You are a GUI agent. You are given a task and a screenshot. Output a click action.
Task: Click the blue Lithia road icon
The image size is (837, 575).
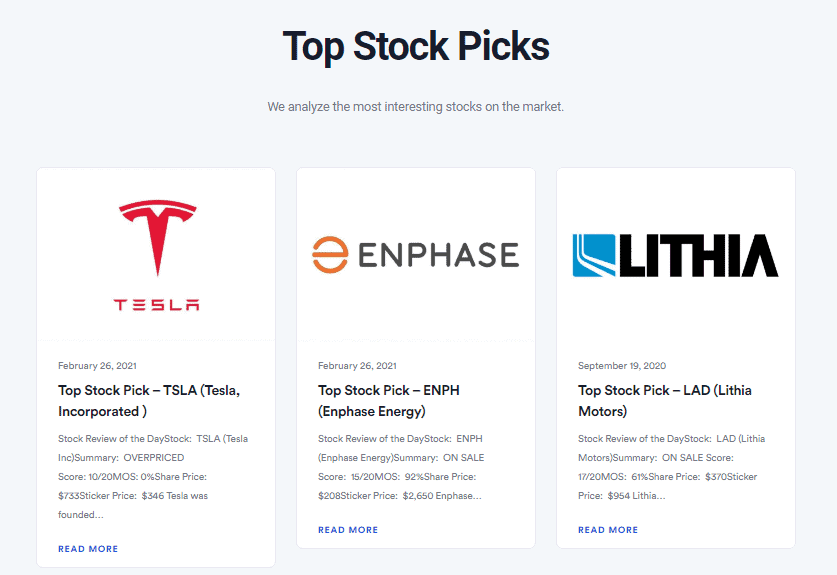pos(596,255)
